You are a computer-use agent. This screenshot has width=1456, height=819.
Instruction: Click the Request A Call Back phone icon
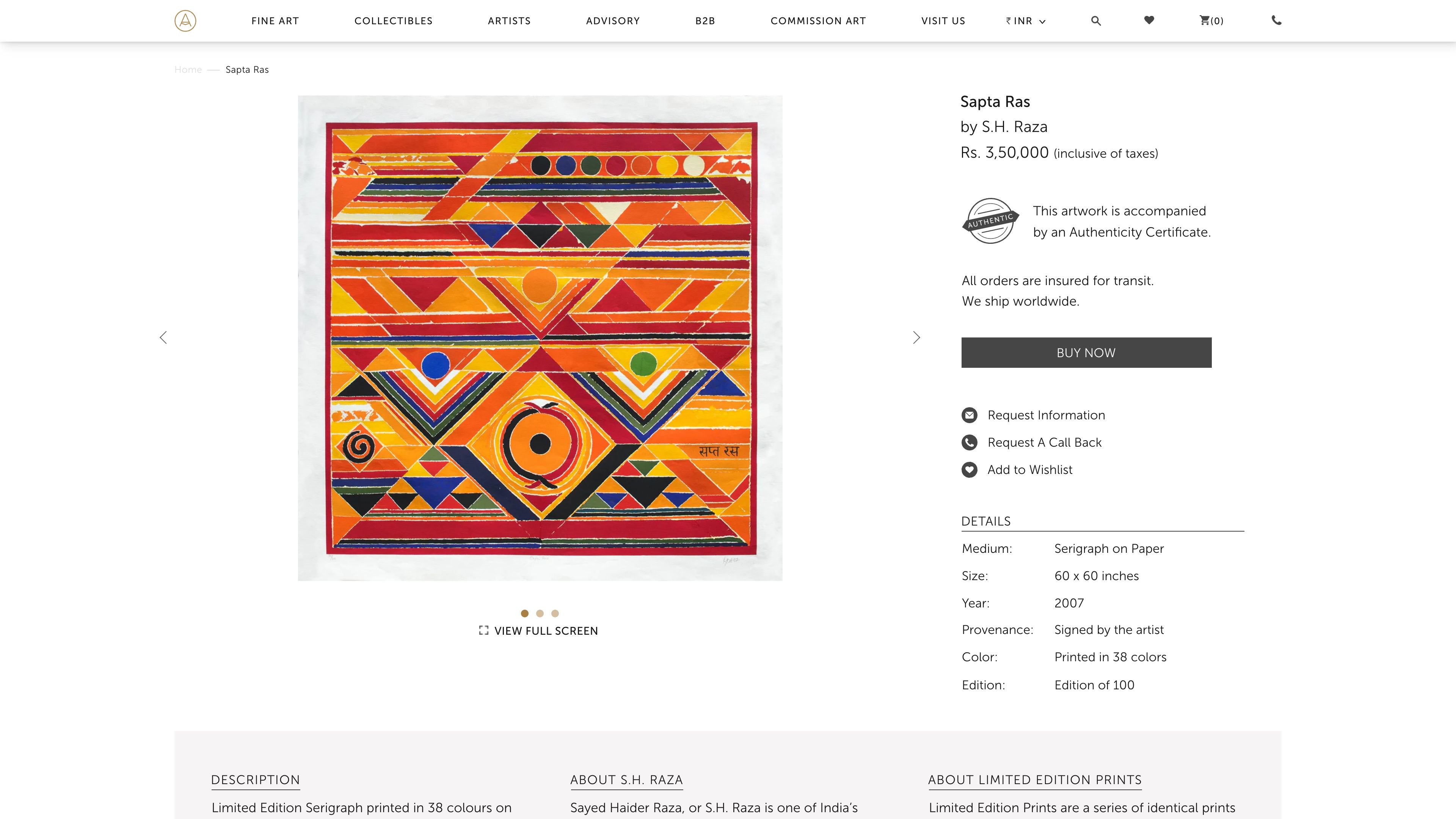[970, 442]
